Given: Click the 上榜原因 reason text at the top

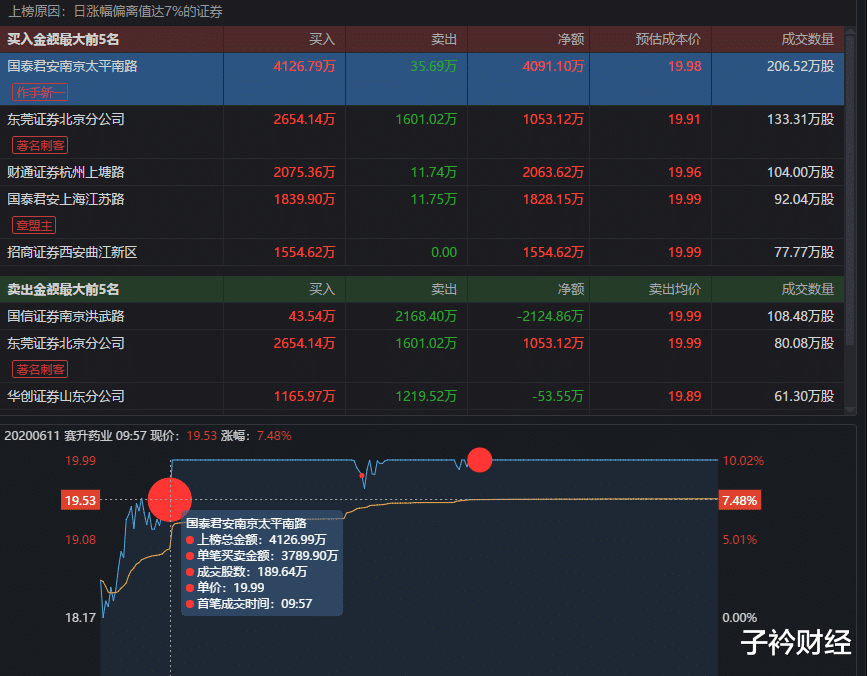Looking at the screenshot, I should (x=115, y=11).
